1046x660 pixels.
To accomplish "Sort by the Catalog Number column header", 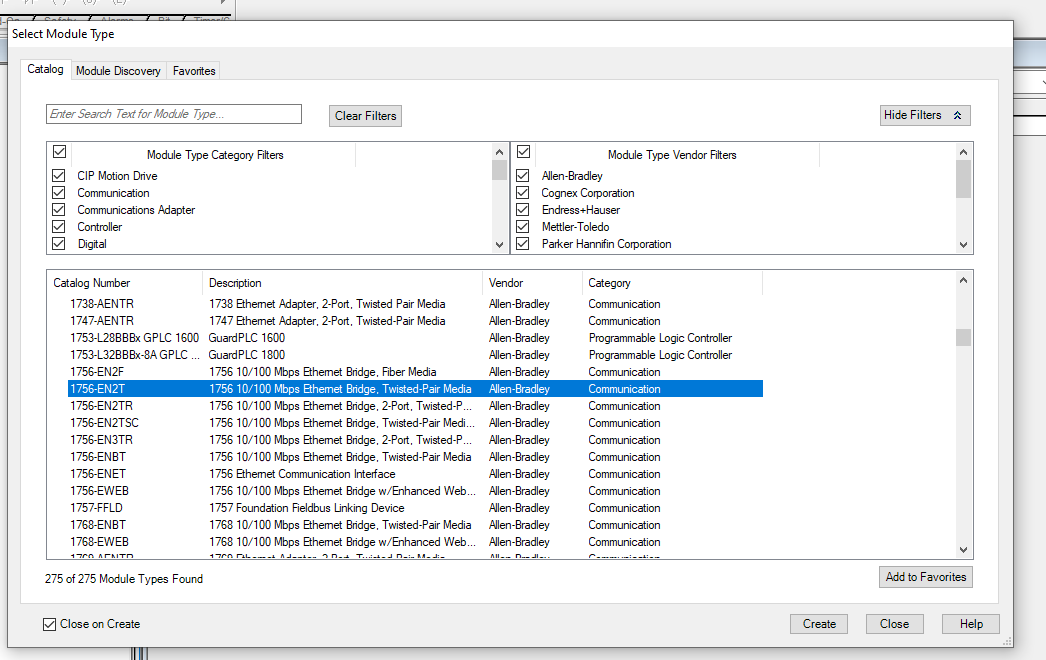I will pyautogui.click(x=125, y=283).
